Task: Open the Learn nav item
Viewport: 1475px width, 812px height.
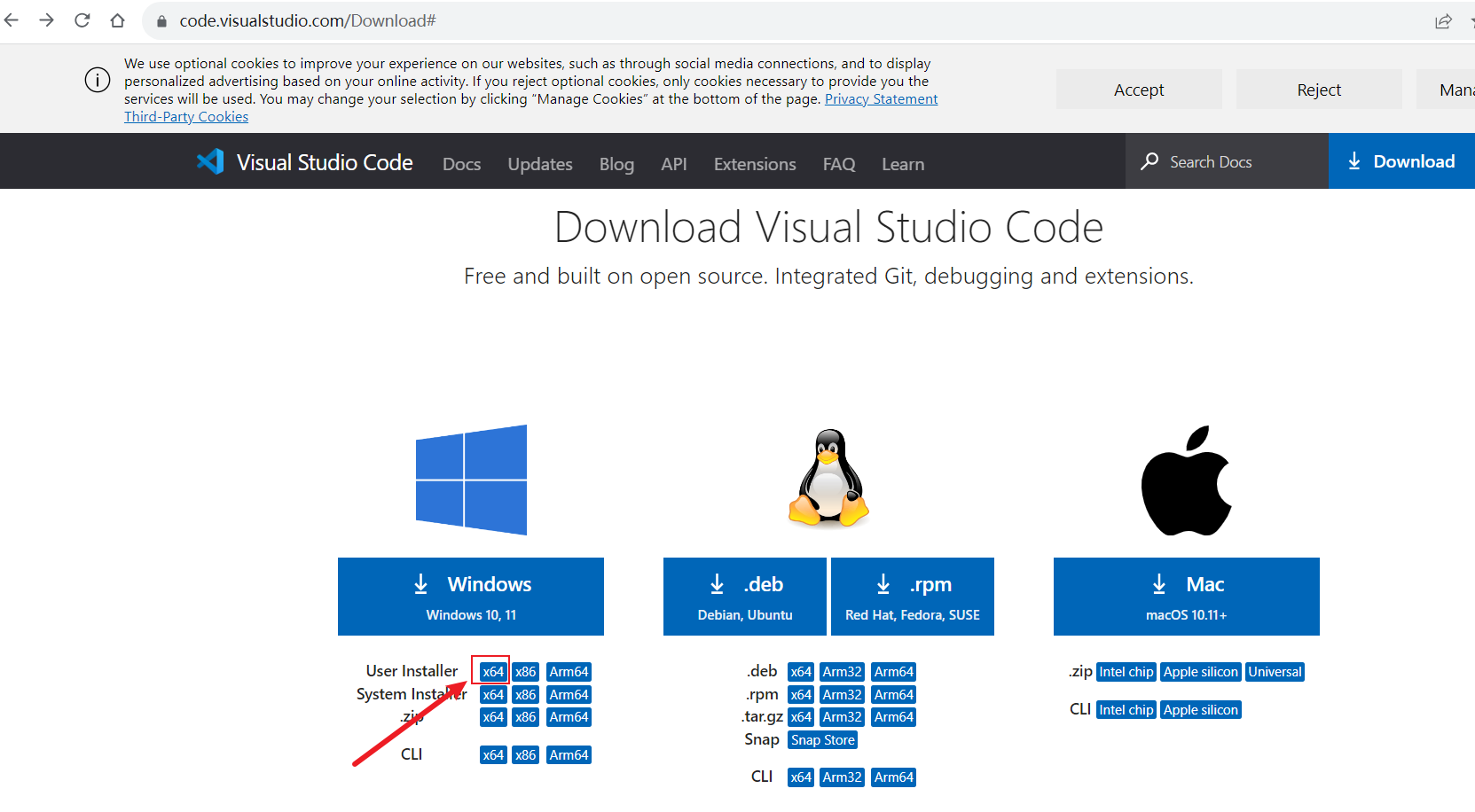Action: 903,164
